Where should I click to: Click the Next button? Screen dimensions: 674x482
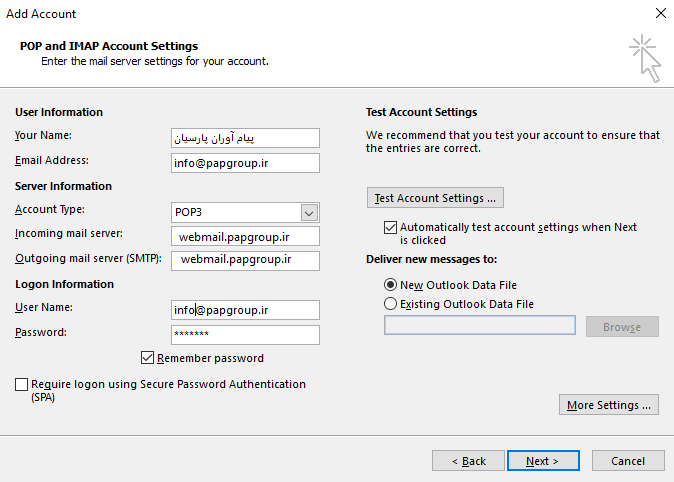544,461
